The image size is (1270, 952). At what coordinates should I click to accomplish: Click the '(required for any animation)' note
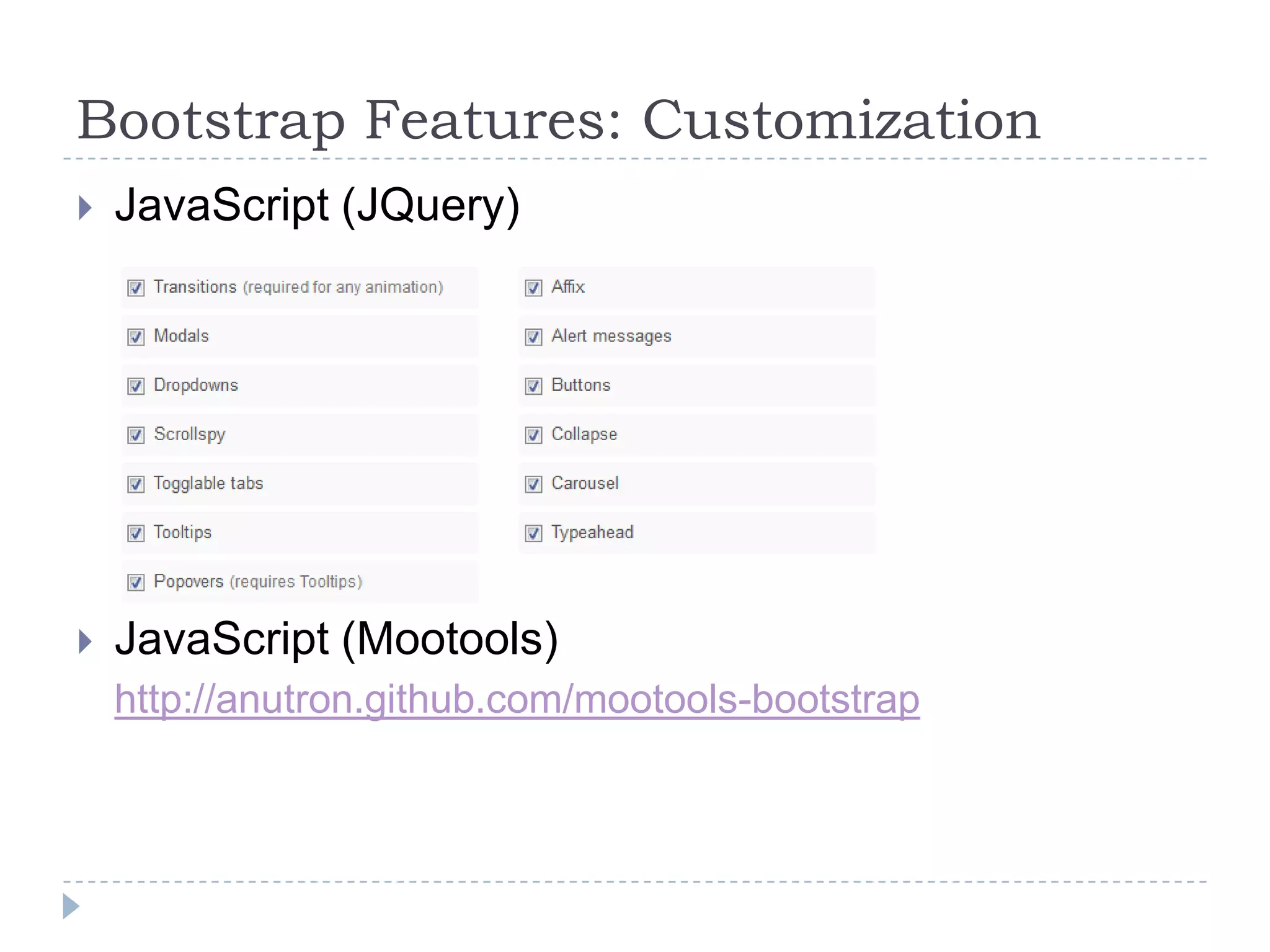coord(343,288)
